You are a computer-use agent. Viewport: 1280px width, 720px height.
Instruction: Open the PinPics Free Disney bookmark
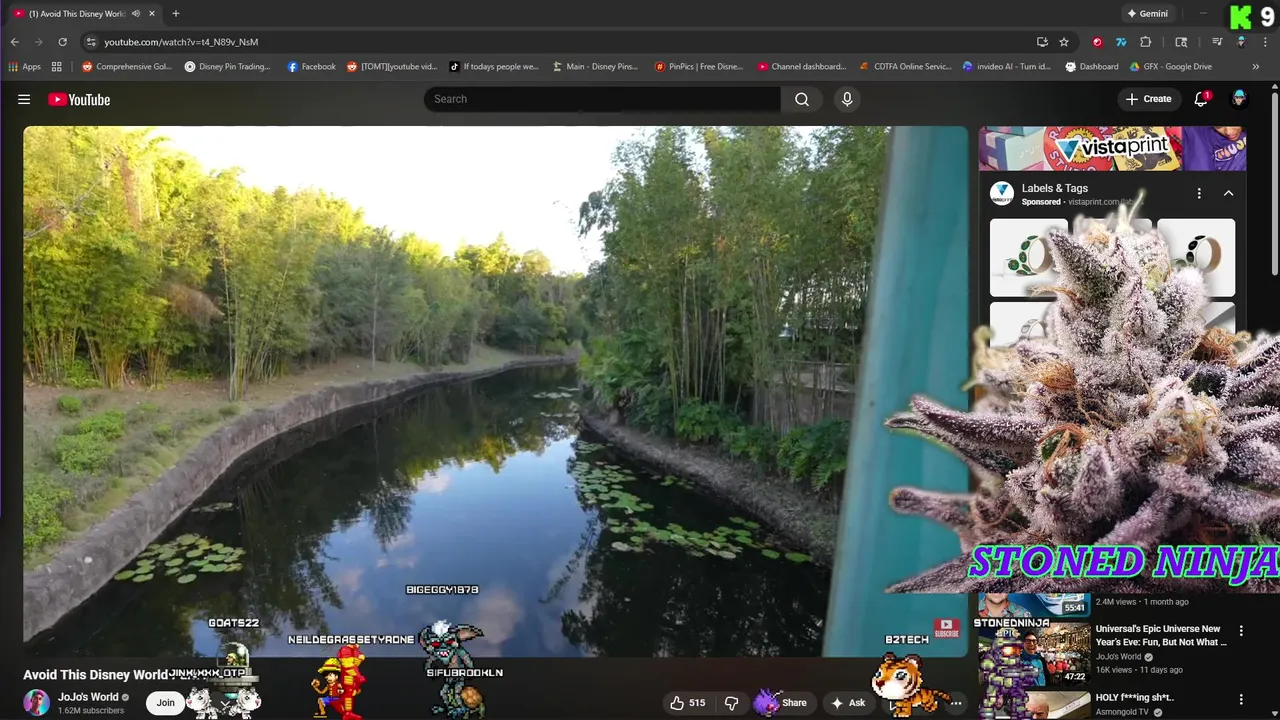[699, 67]
